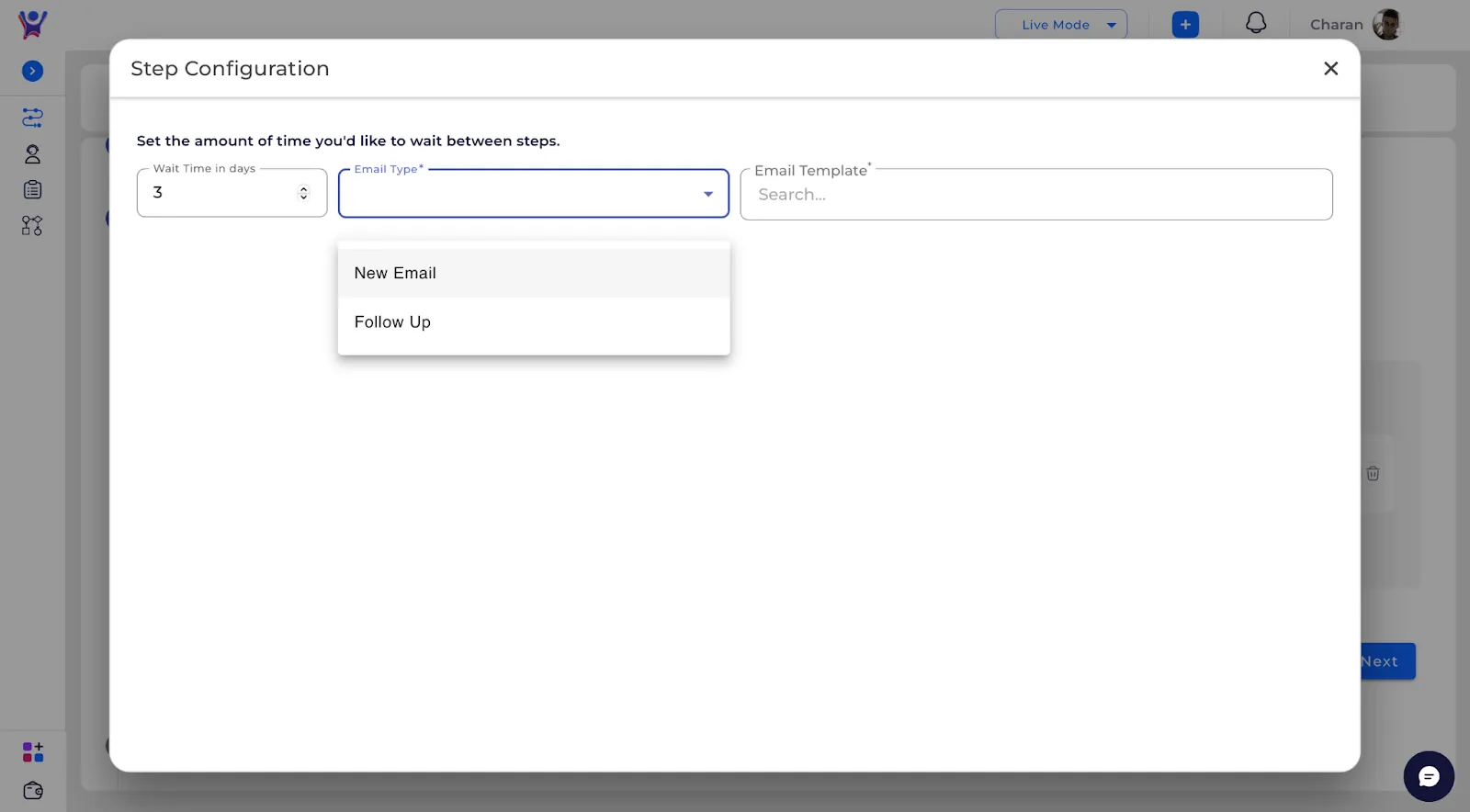Open the sequences icon in the sidebar
The height and width of the screenshot is (812, 1470).
point(32,118)
